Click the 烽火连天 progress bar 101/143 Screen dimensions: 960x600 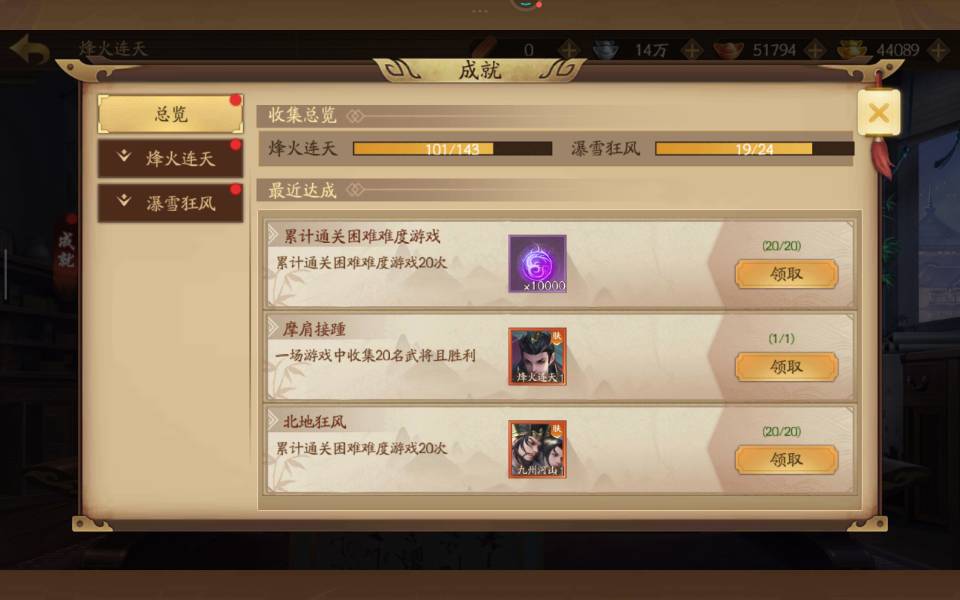tap(452, 149)
